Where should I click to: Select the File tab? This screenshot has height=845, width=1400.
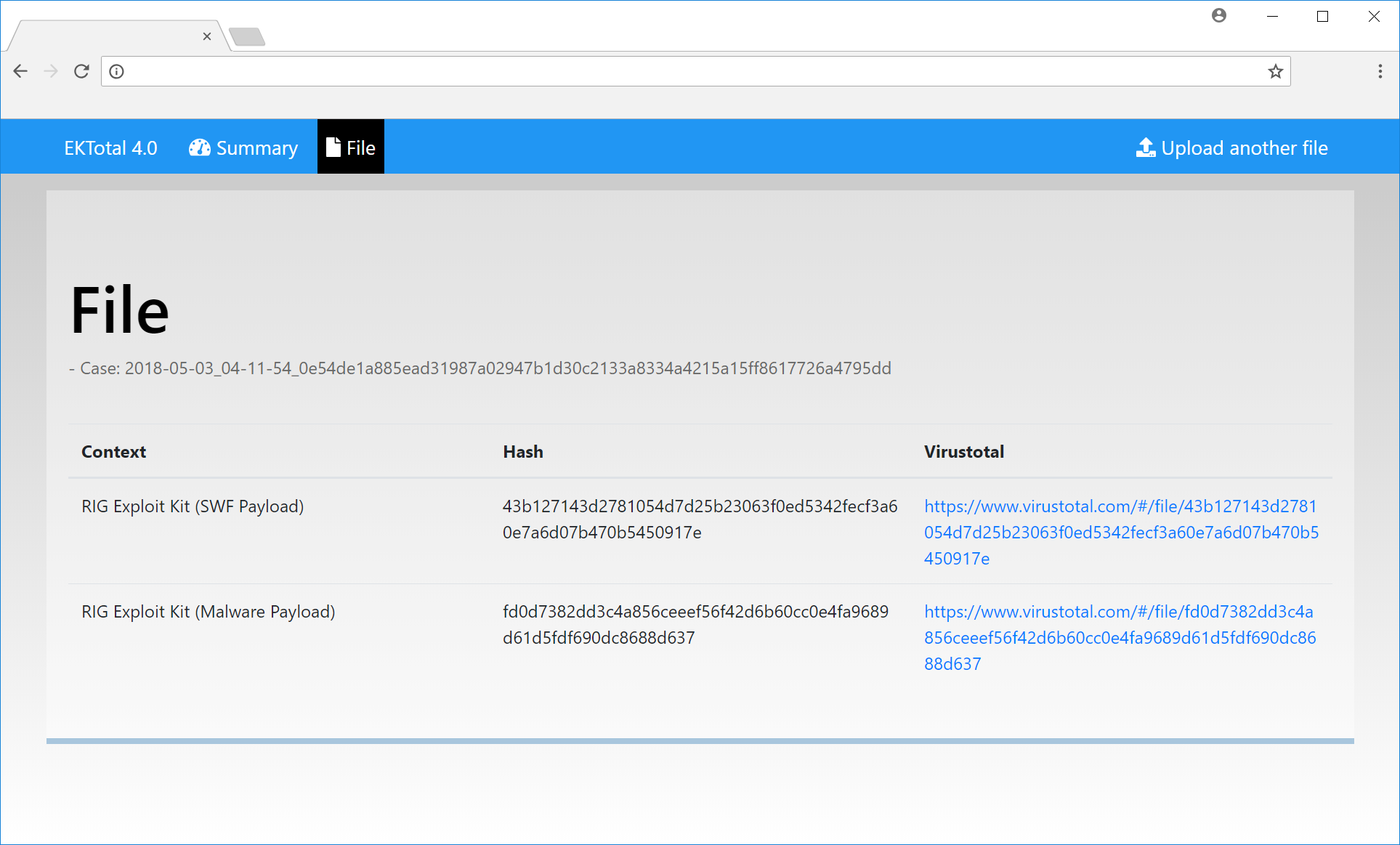(351, 147)
